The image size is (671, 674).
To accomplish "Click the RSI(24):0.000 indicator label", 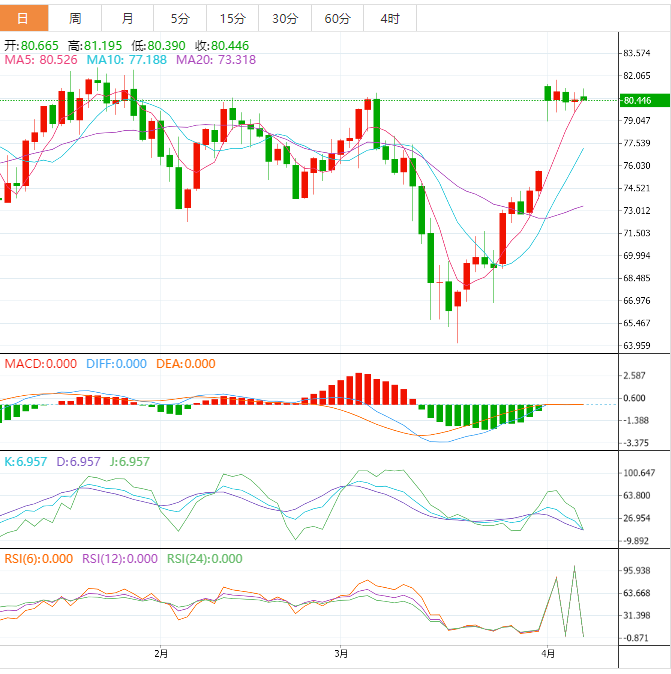I will [x=203, y=559].
